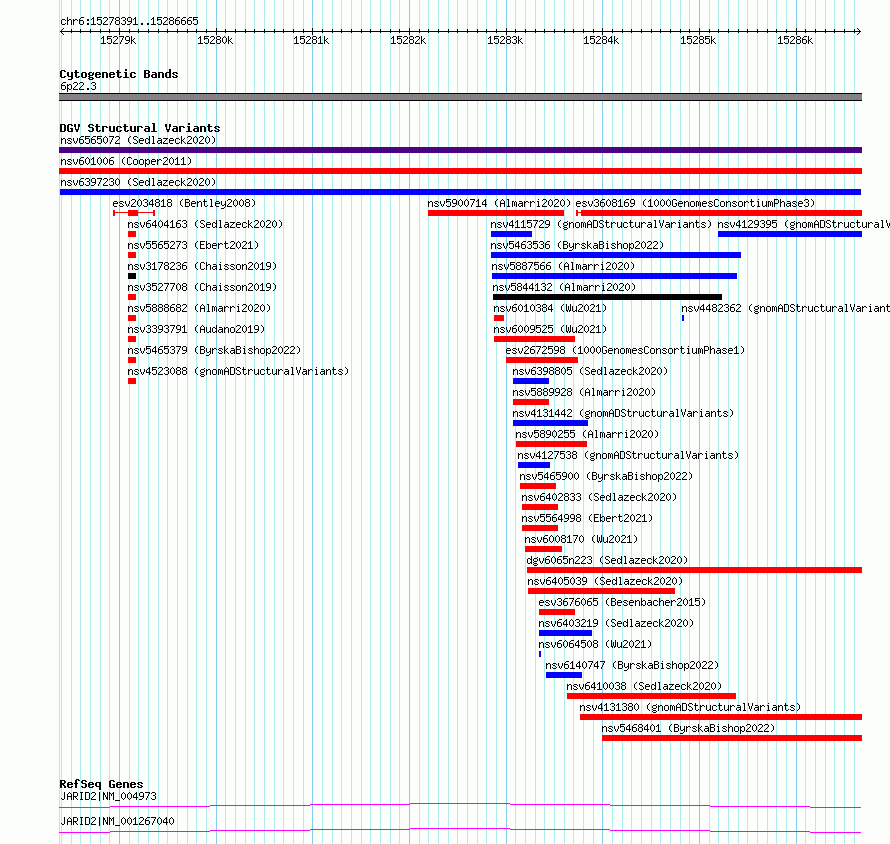Click the nsv6402833 (Sedlazeck2020) text

click(599, 497)
